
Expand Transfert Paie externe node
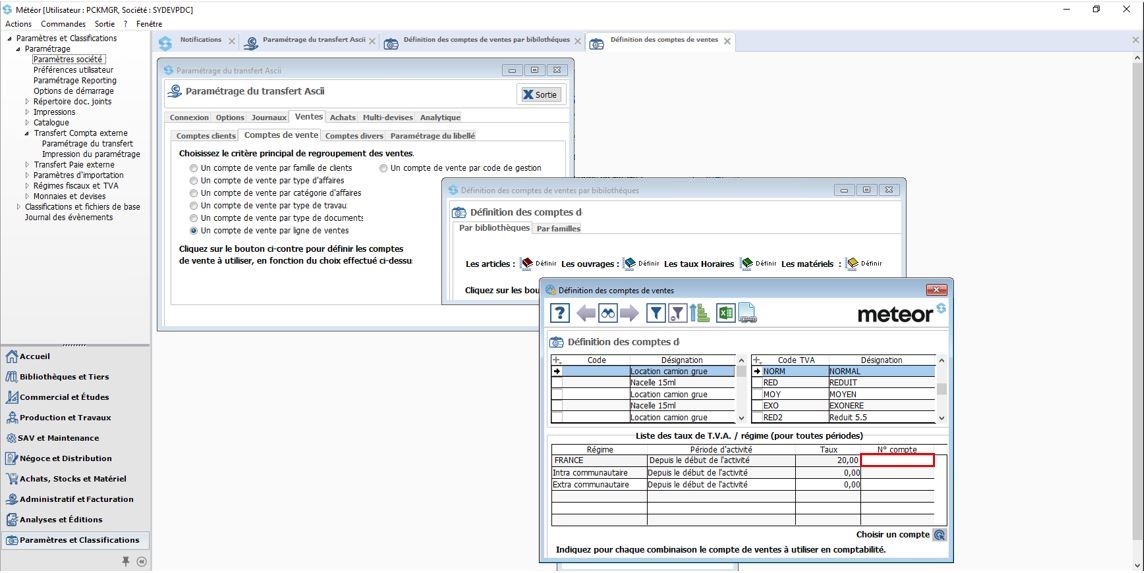coord(28,165)
